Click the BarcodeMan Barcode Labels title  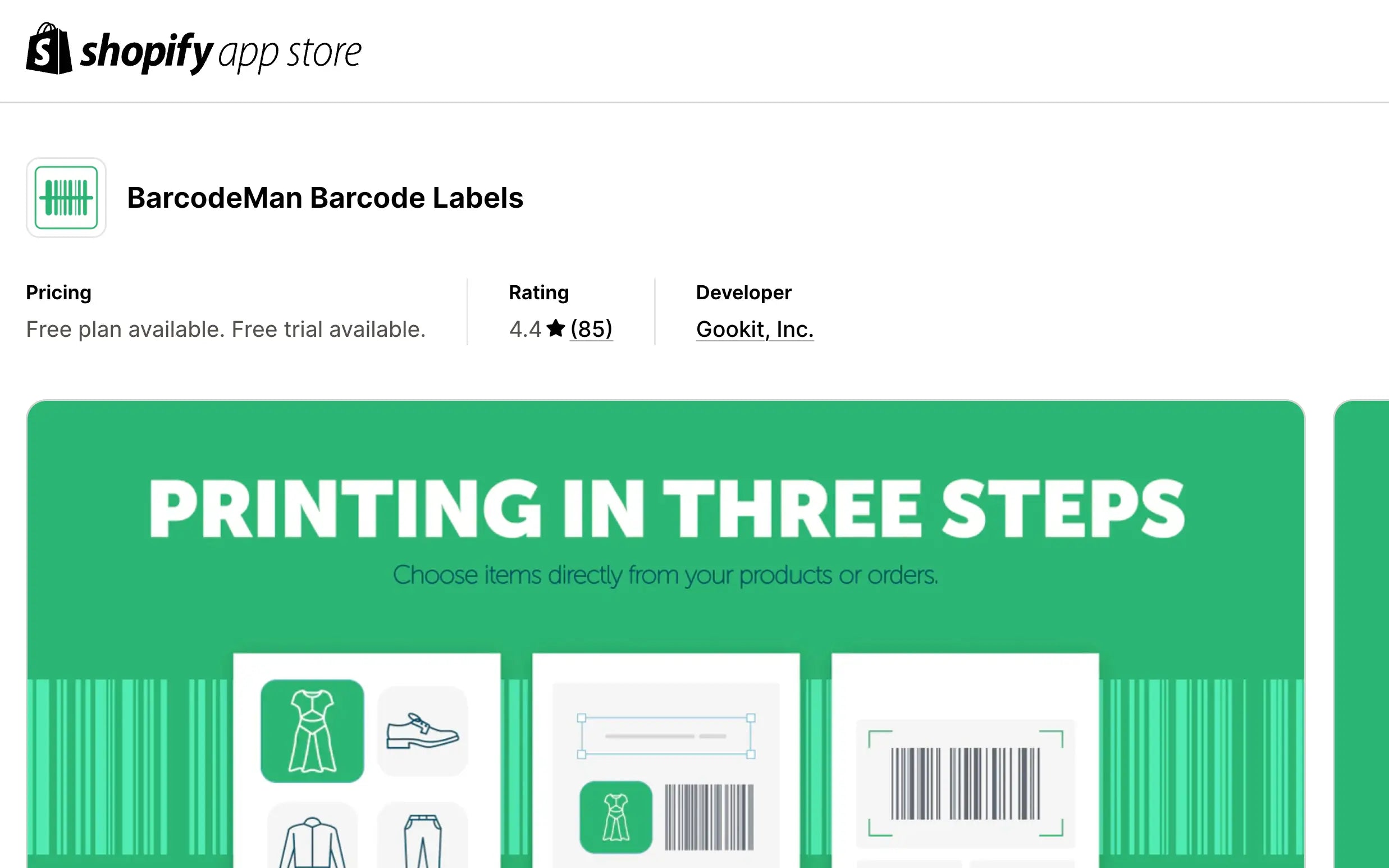point(325,198)
